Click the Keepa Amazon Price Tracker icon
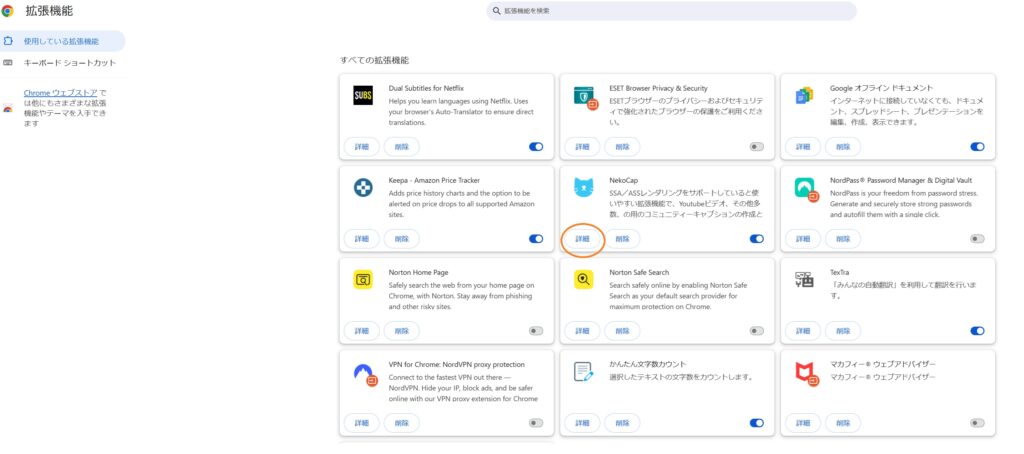The width and height of the screenshot is (1024, 454). click(x=363, y=188)
